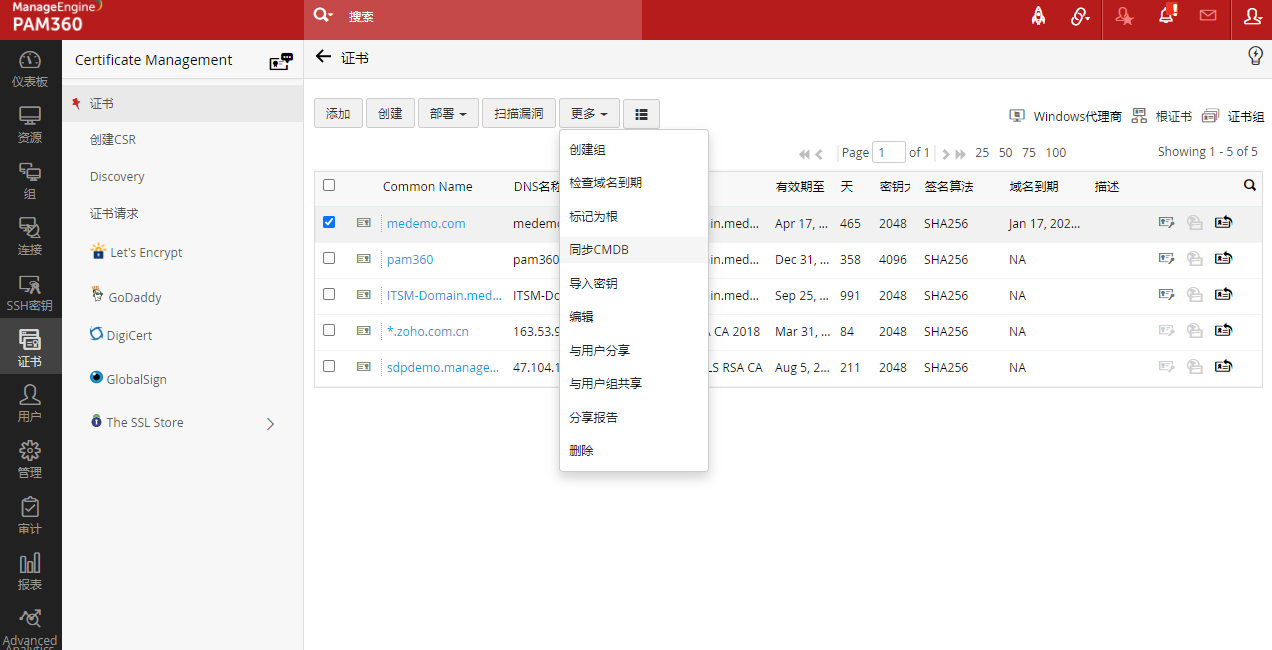Open the mail envelope icon in header
This screenshot has height=650, width=1272.
point(1208,15)
